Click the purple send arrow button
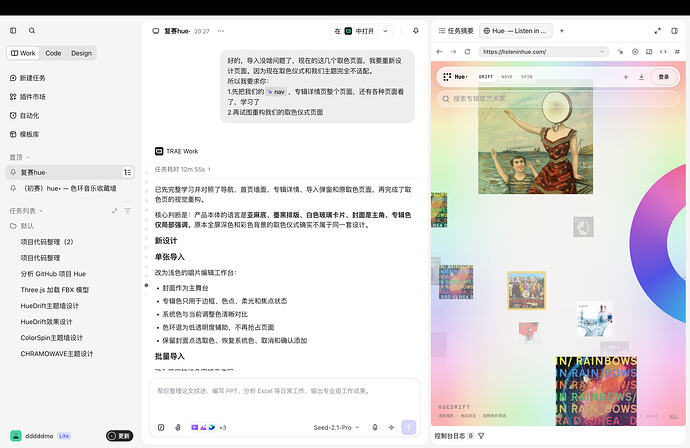Image resolution: width=690 pixels, height=448 pixels. coord(409,427)
